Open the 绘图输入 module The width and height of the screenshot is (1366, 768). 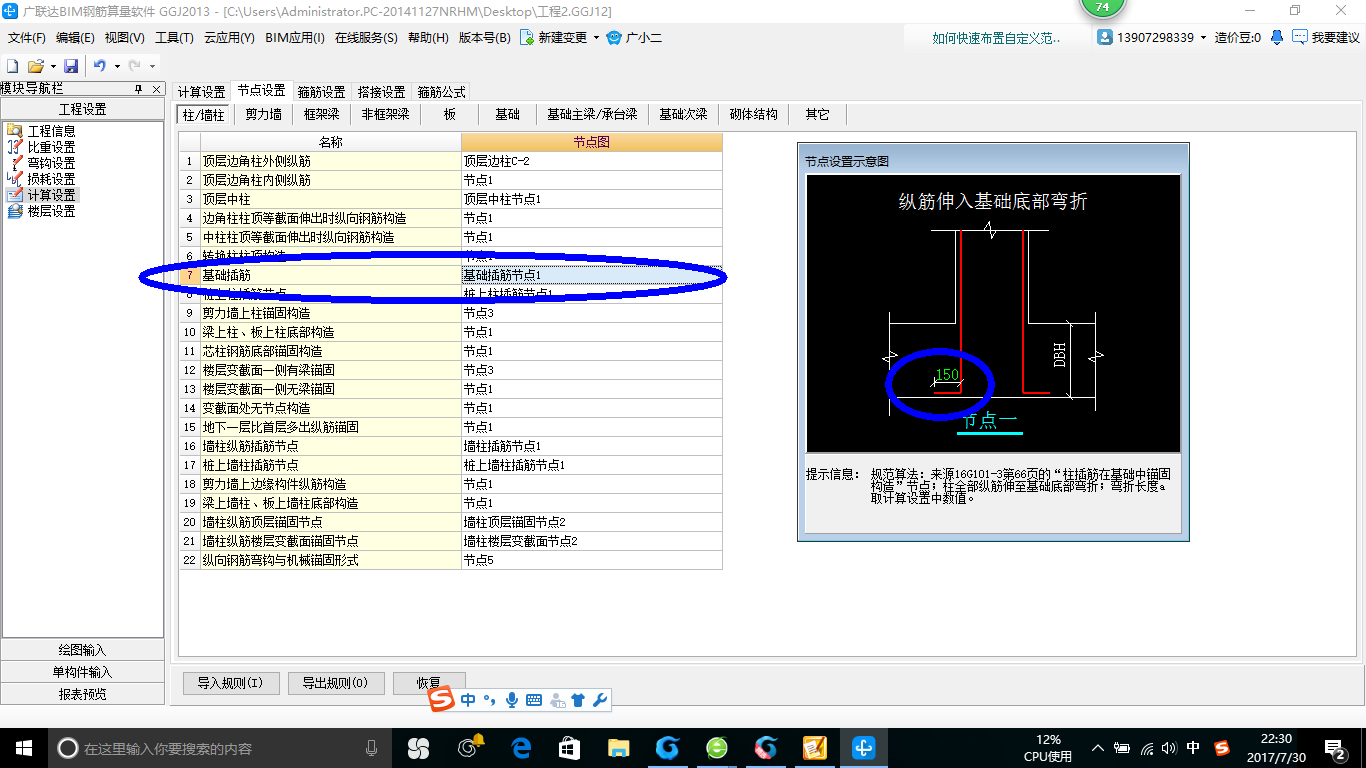[x=82, y=650]
